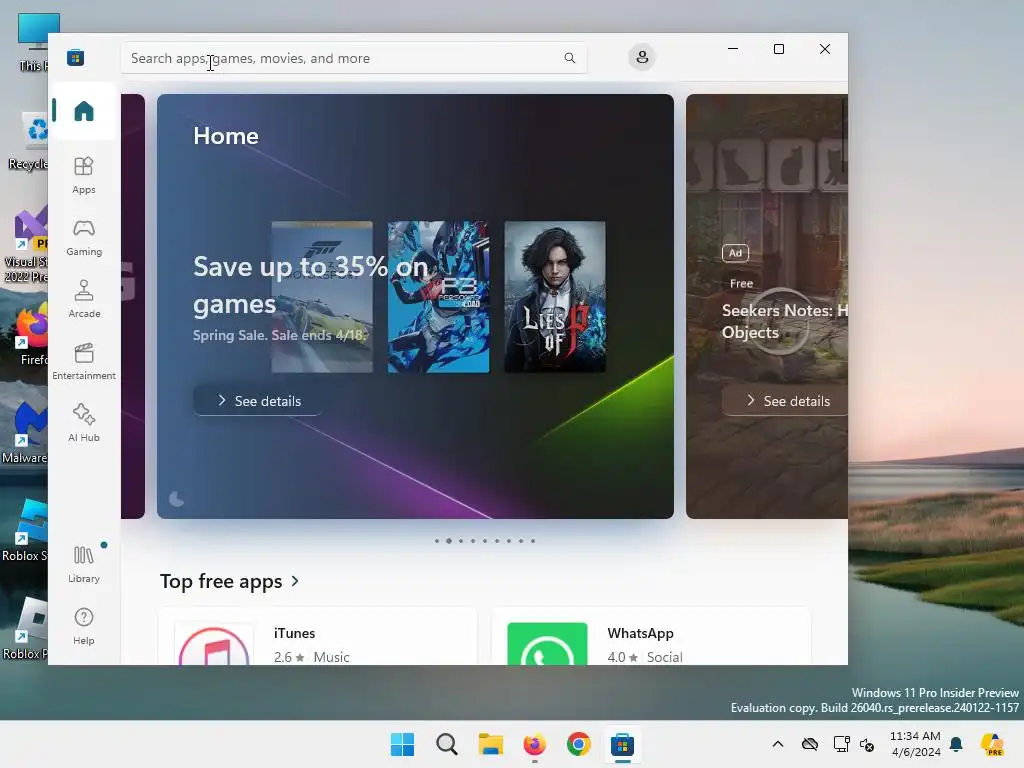Open the user account profile icon

tap(642, 57)
